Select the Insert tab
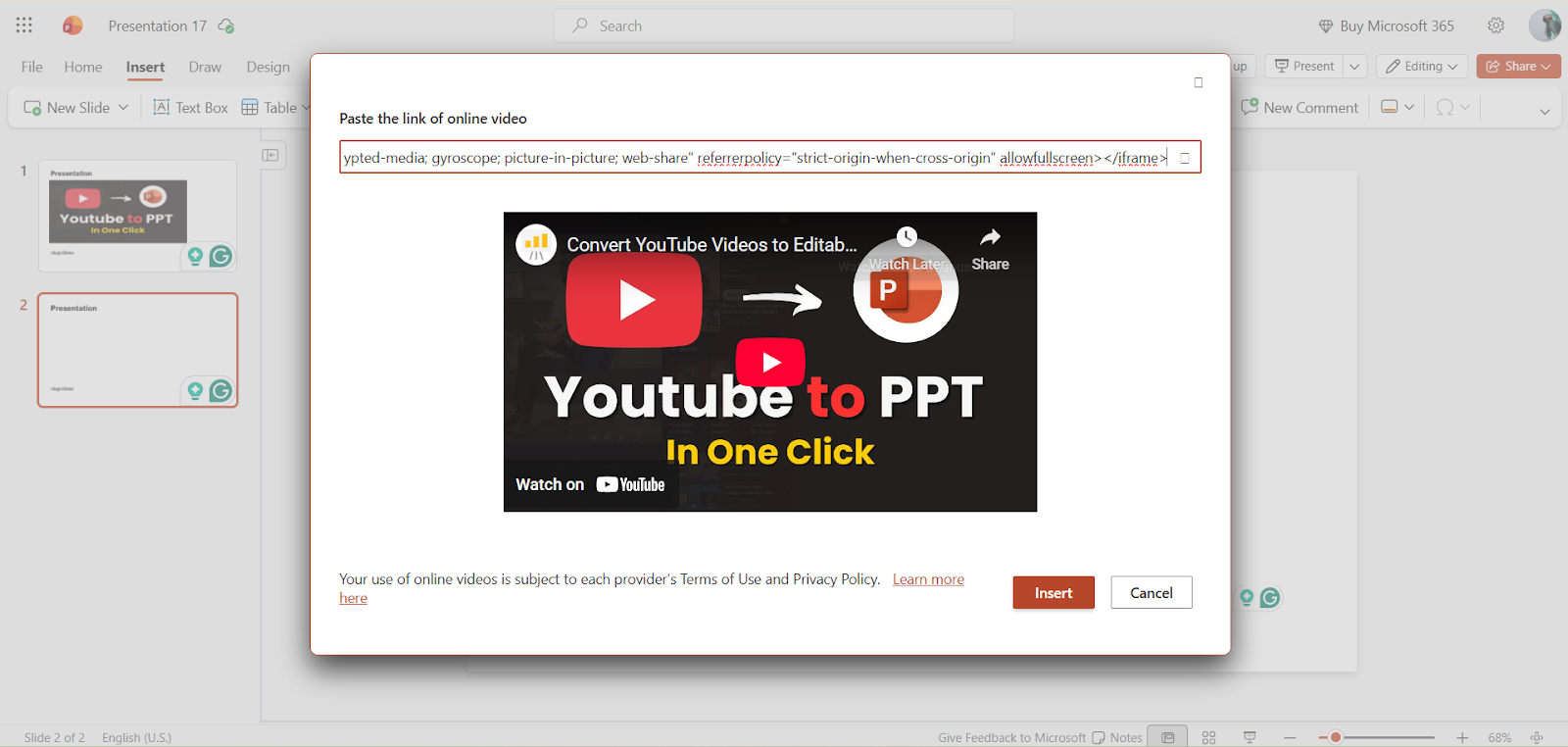Viewport: 1568px width, 747px height. (145, 67)
